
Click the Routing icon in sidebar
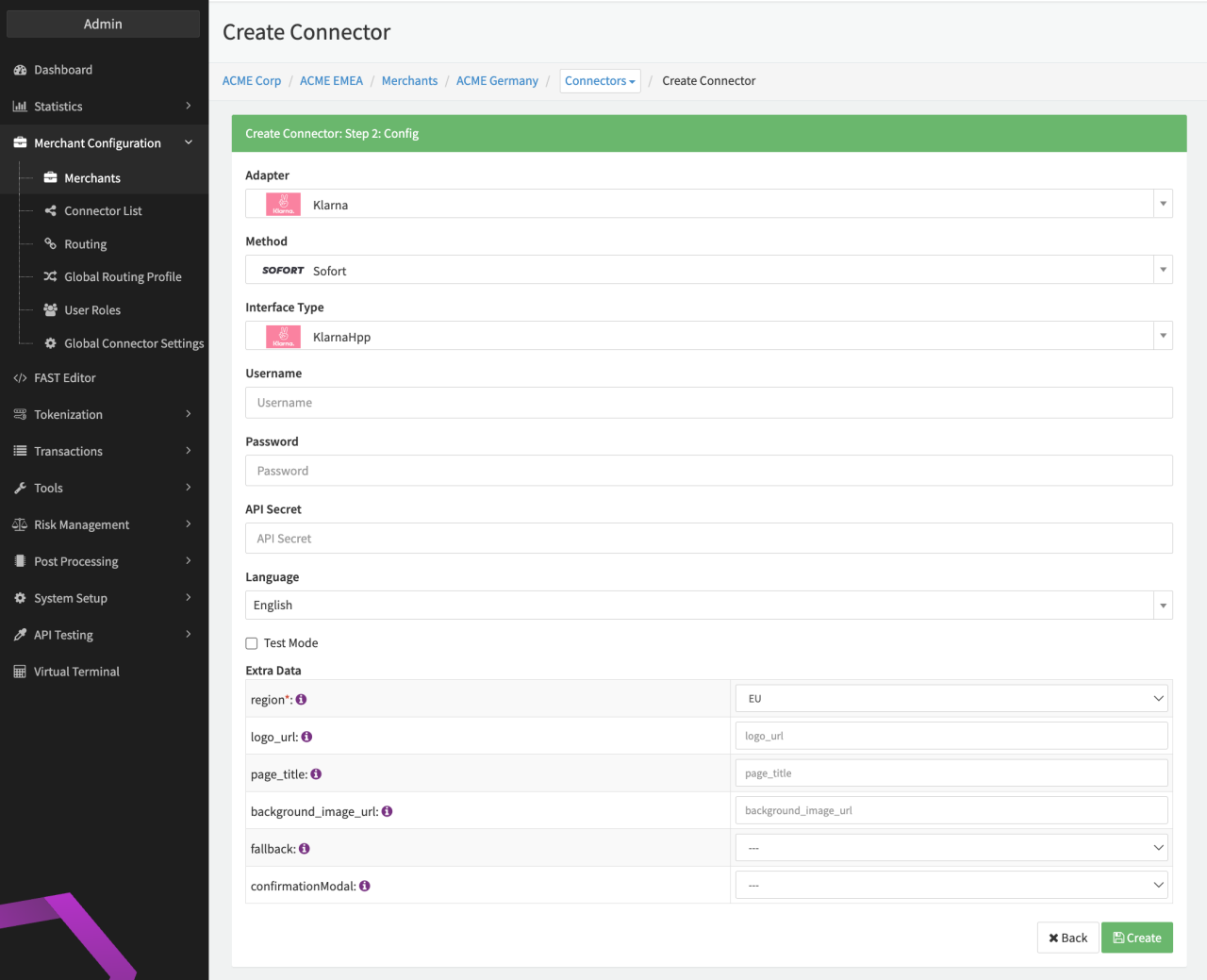[51, 243]
